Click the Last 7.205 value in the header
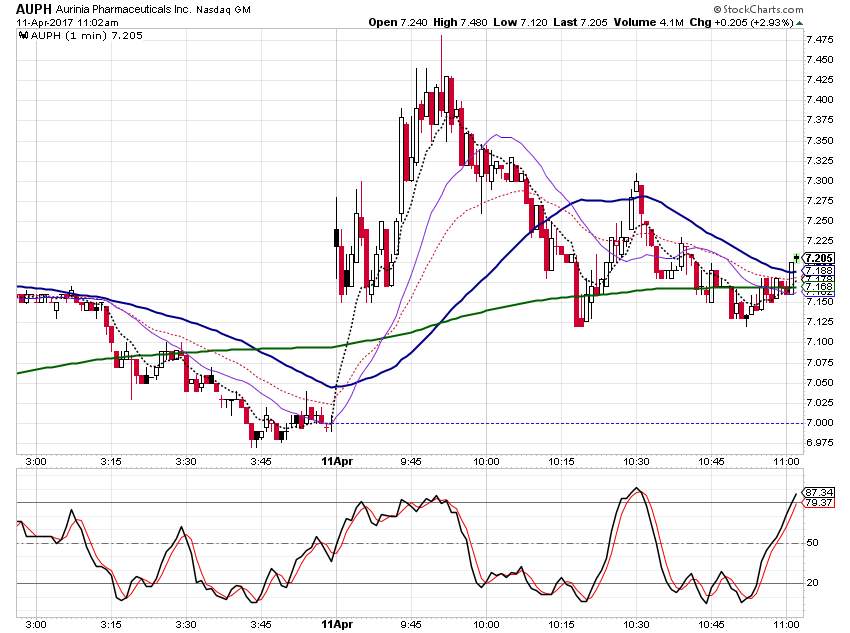This screenshot has width=850, height=633. 580,22
